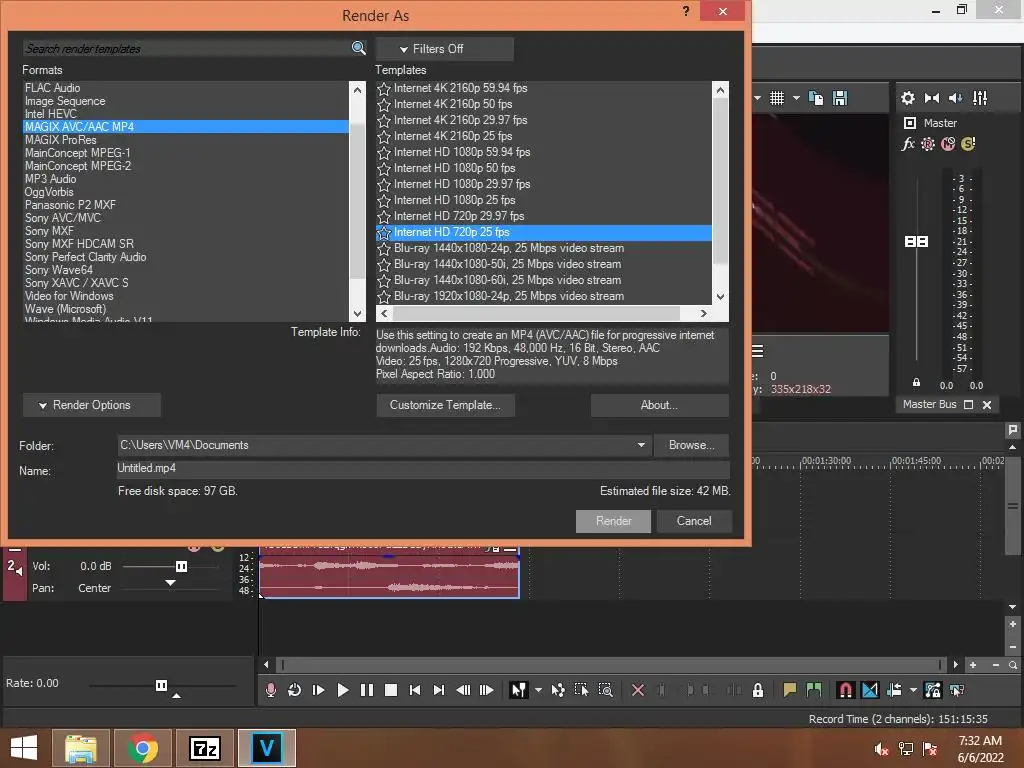Select the Envelope Edit tool
This screenshot has height=768, width=1024.
point(558,690)
